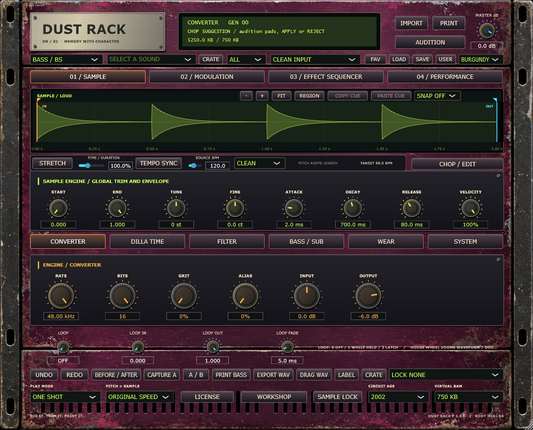Adjust the Source BPM slider
This screenshot has width=533, height=430.
(195, 166)
